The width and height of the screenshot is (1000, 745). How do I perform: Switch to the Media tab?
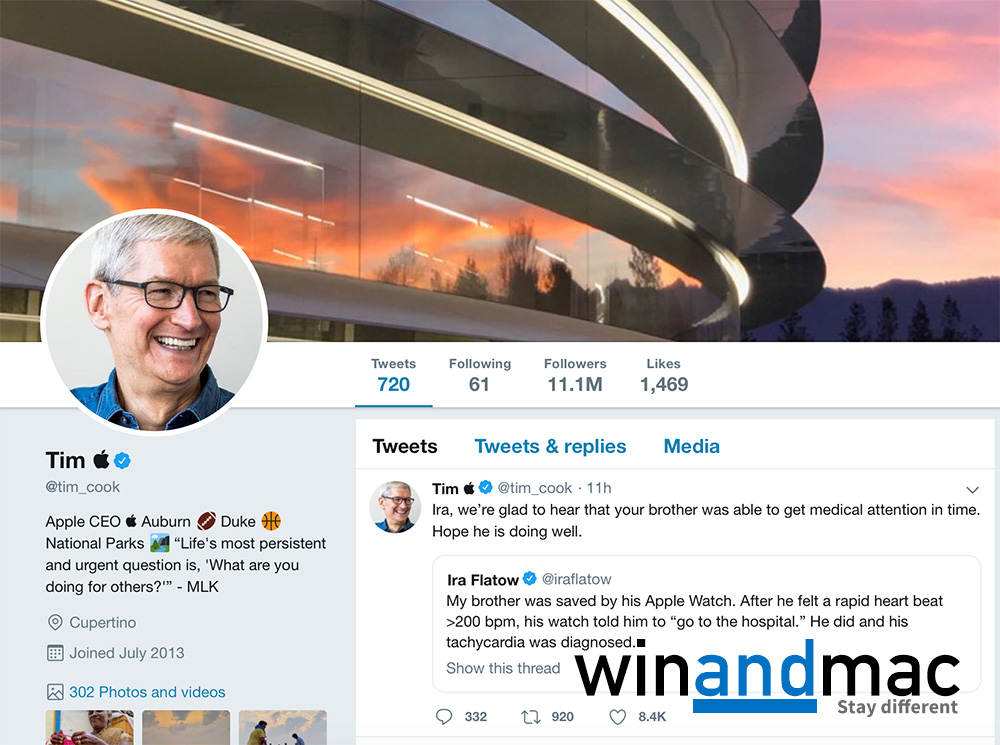point(691,446)
